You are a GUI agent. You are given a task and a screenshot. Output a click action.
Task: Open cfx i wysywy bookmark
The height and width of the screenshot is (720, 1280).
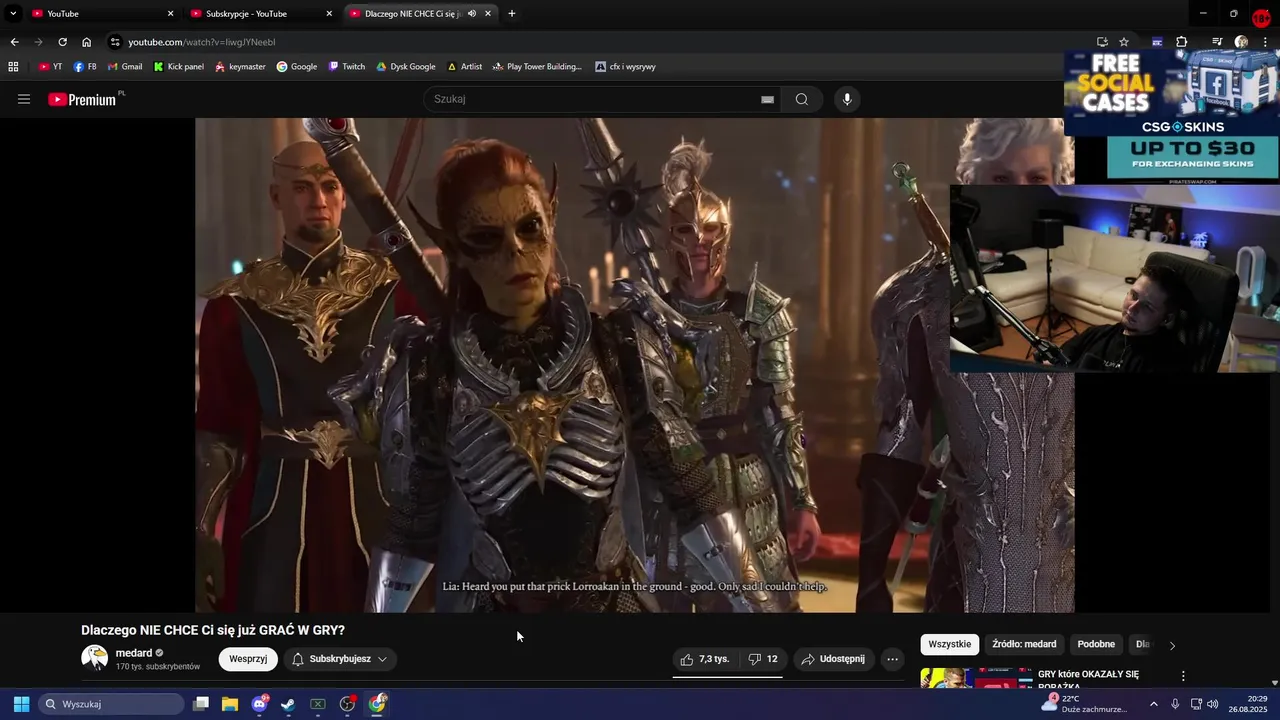pyautogui.click(x=626, y=67)
